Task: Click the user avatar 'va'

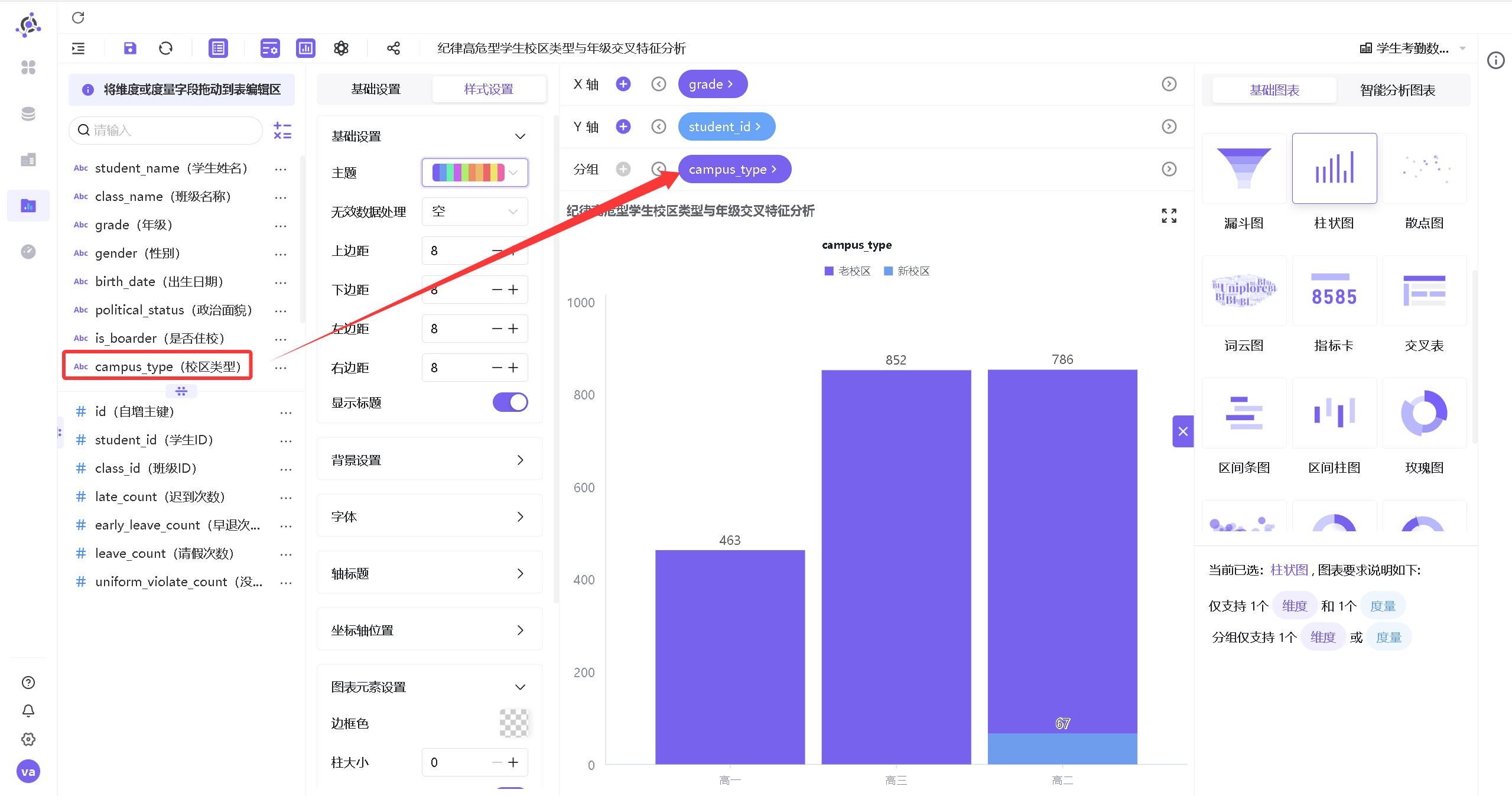Action: [x=28, y=771]
